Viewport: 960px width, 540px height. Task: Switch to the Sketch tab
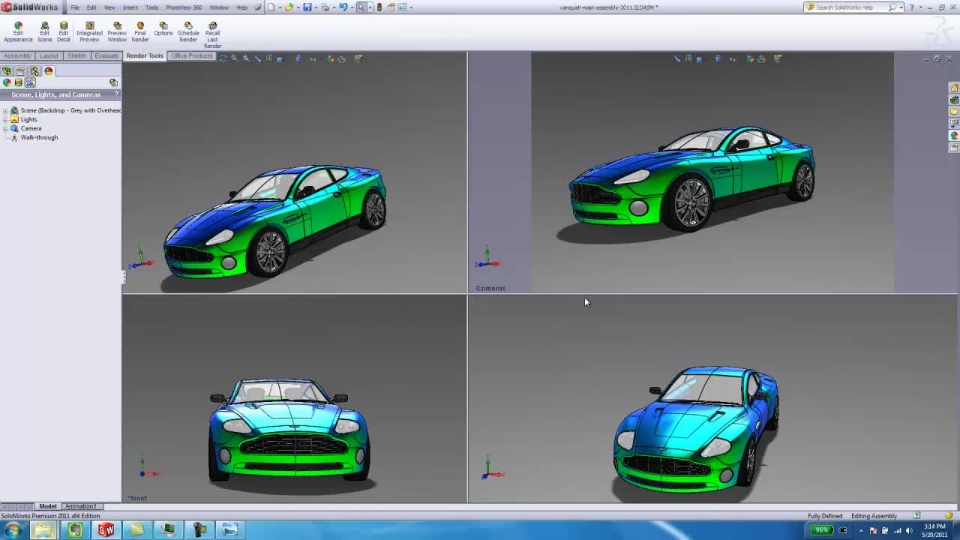coord(77,56)
